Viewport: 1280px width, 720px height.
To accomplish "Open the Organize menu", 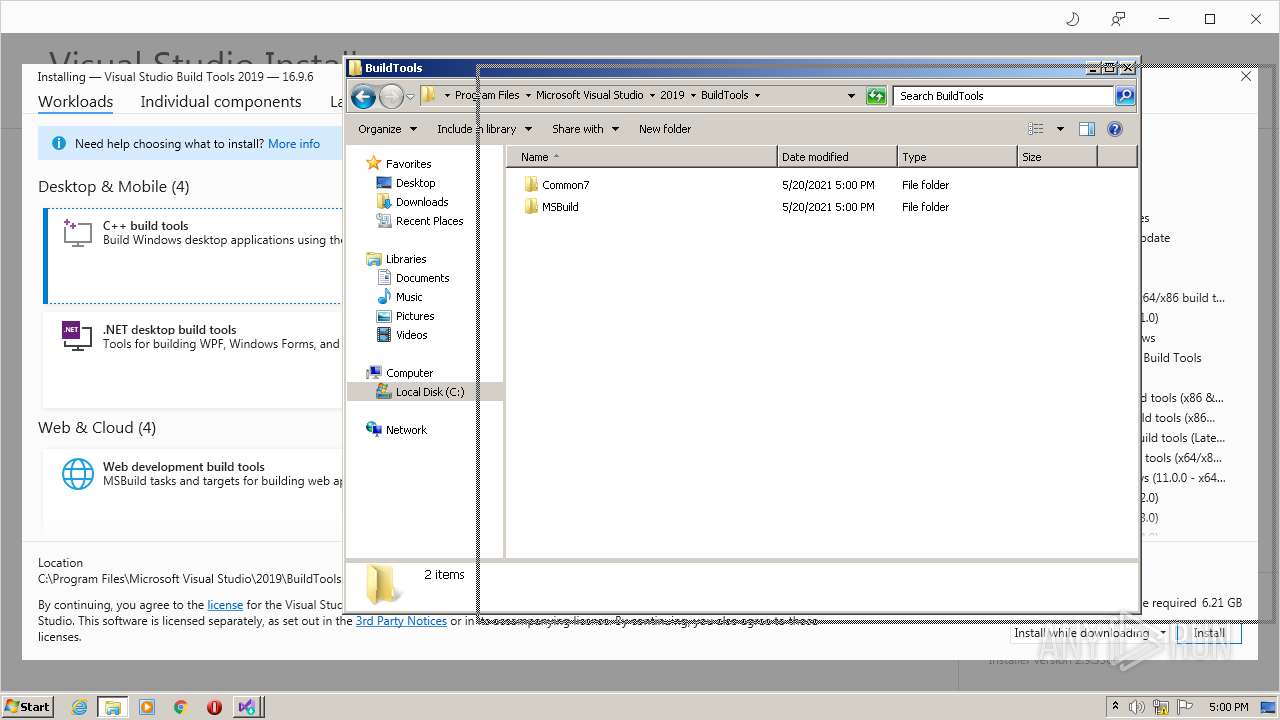I will click(x=386, y=129).
